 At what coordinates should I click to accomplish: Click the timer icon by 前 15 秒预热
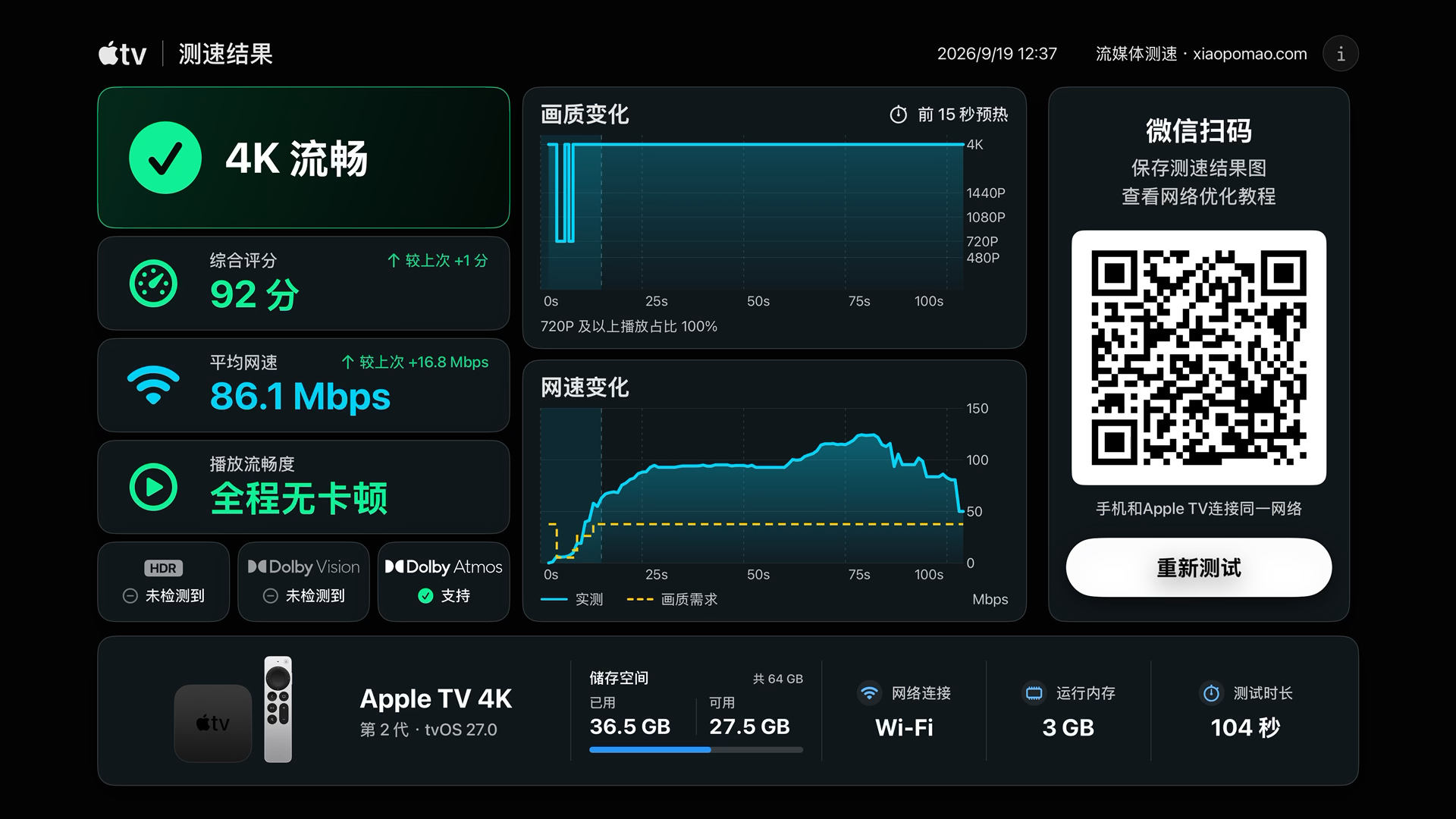(x=898, y=115)
